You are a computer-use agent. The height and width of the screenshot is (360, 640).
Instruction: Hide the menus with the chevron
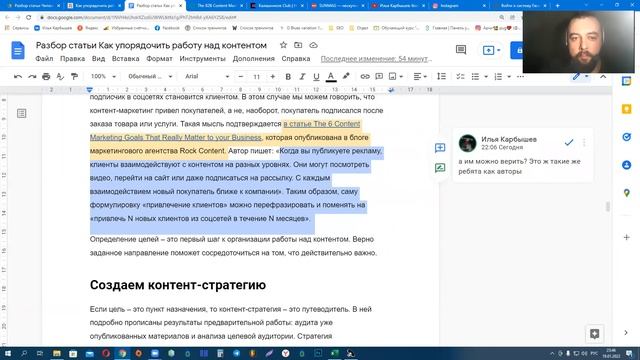(603, 77)
